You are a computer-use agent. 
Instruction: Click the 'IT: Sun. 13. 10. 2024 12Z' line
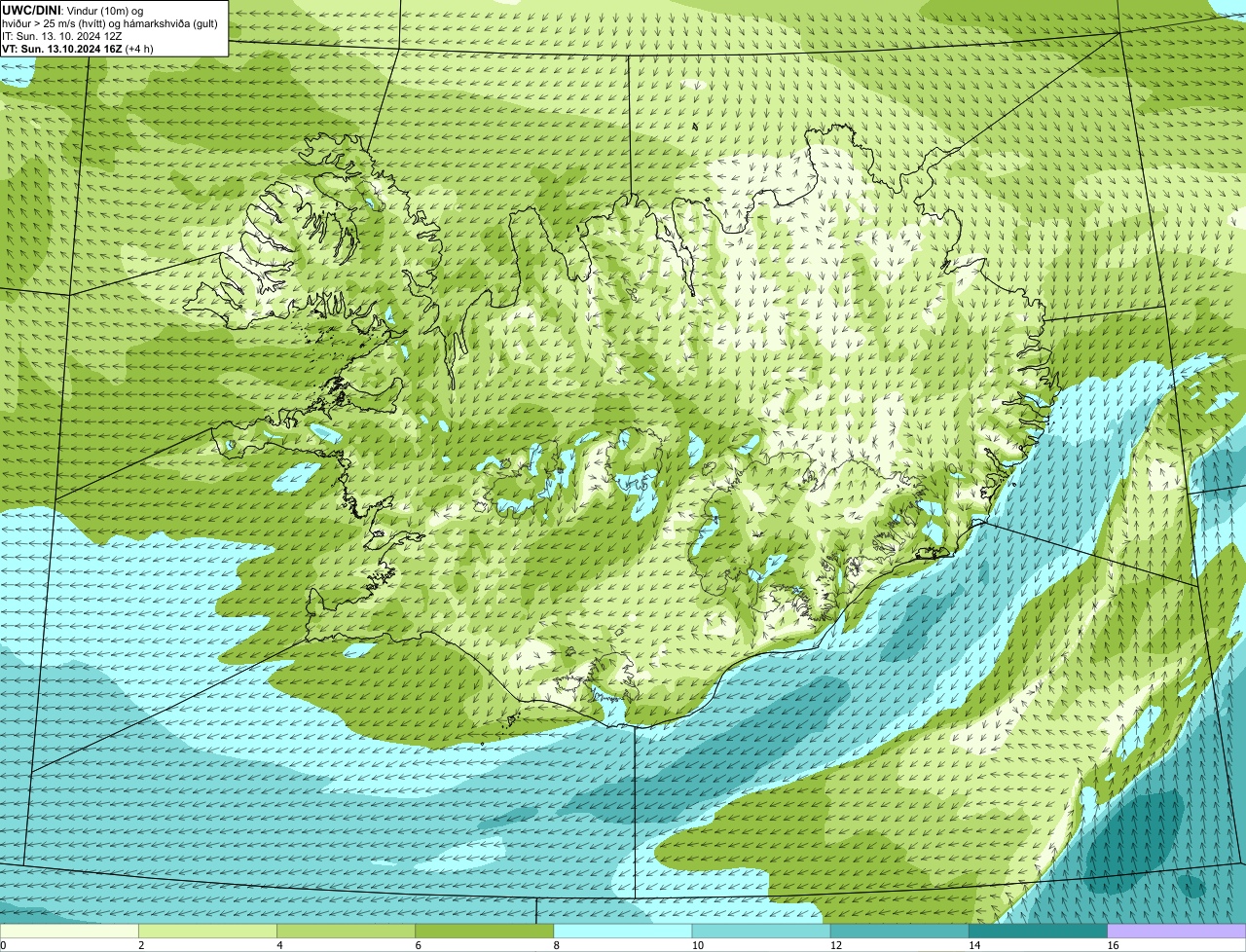[61, 35]
